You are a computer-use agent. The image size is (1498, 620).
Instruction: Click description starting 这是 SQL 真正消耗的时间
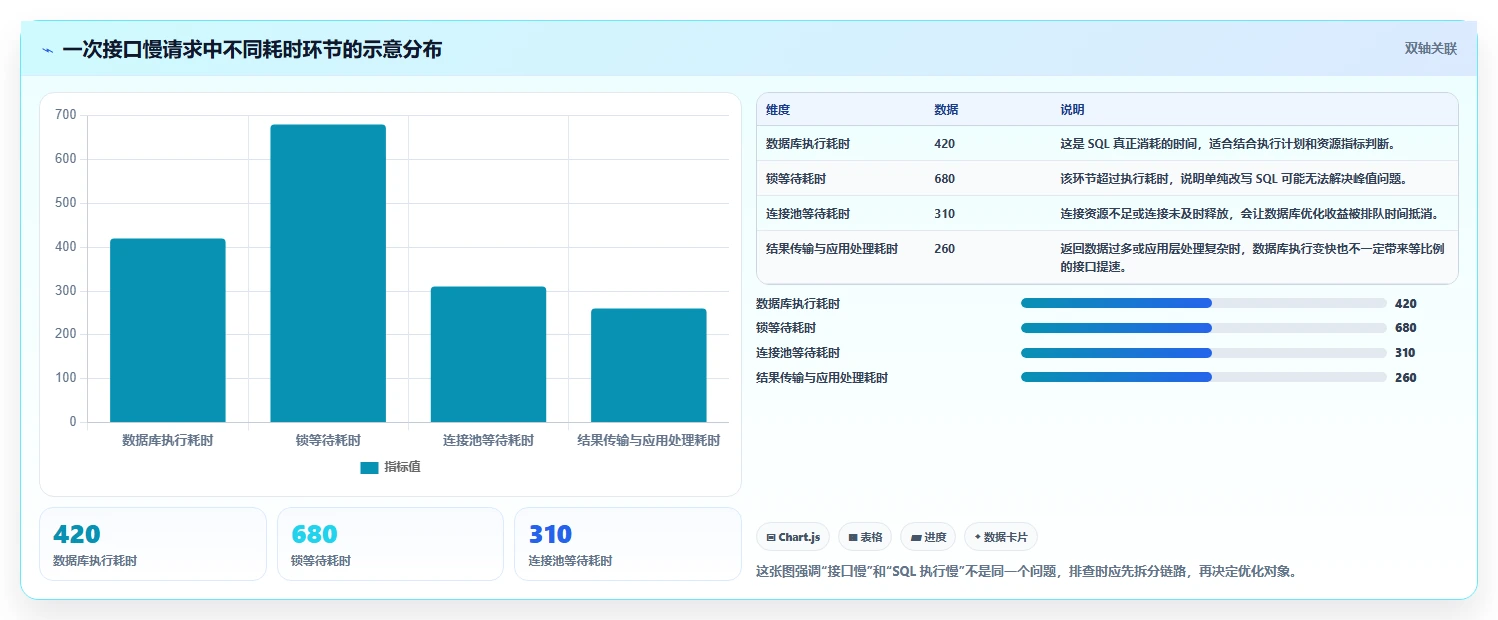[x=1227, y=144]
